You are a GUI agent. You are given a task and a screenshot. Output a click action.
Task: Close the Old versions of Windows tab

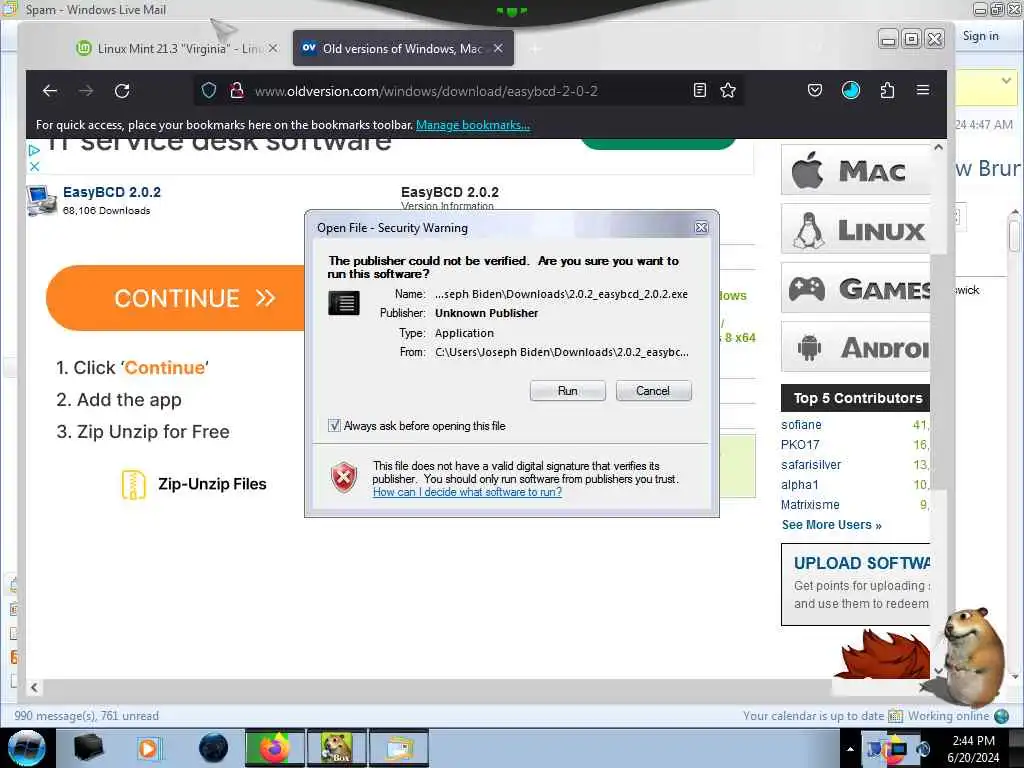(498, 48)
